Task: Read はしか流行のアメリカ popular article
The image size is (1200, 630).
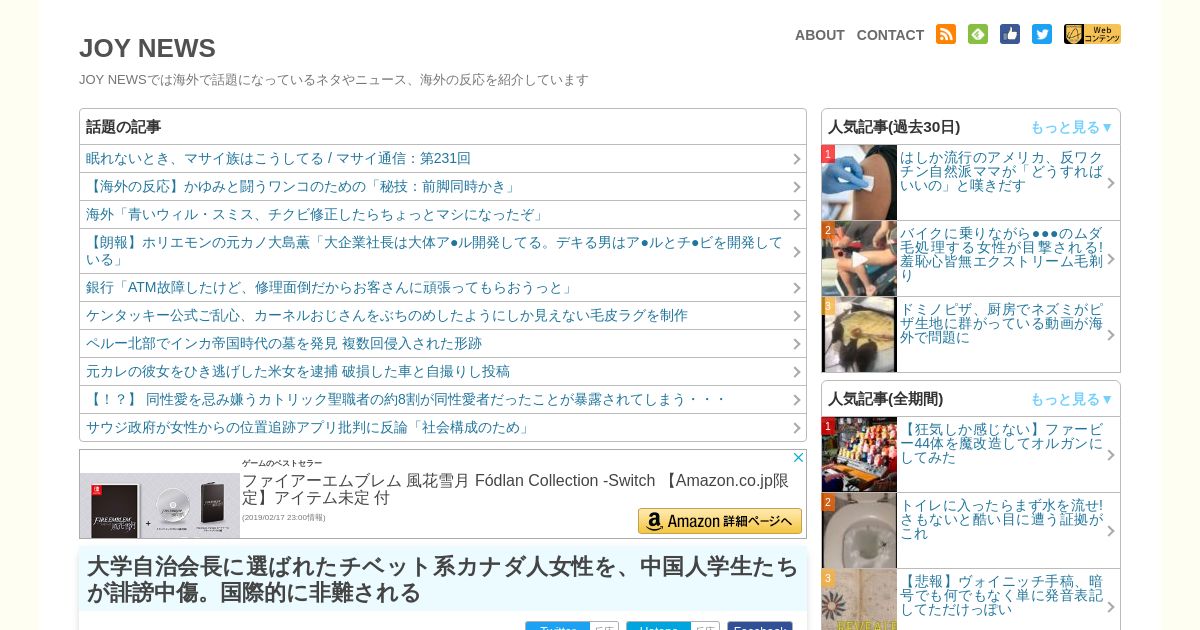Action: 1001,171
